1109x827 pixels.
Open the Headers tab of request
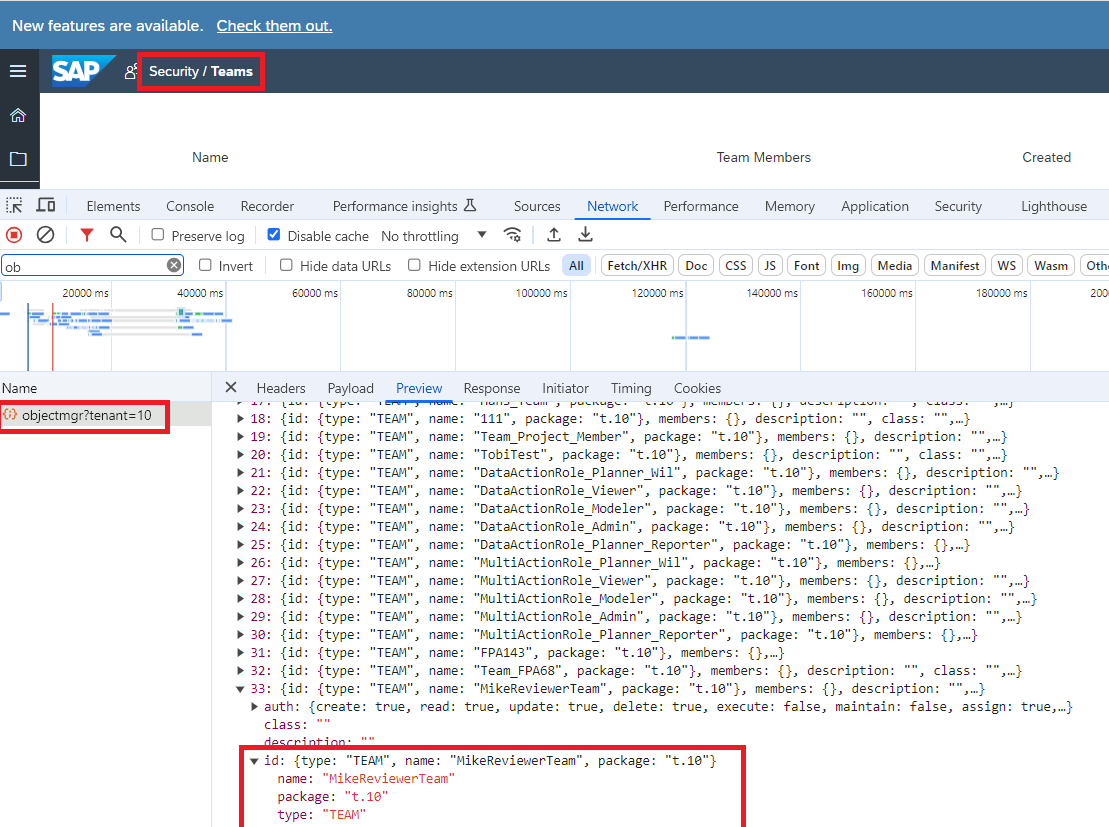point(281,388)
